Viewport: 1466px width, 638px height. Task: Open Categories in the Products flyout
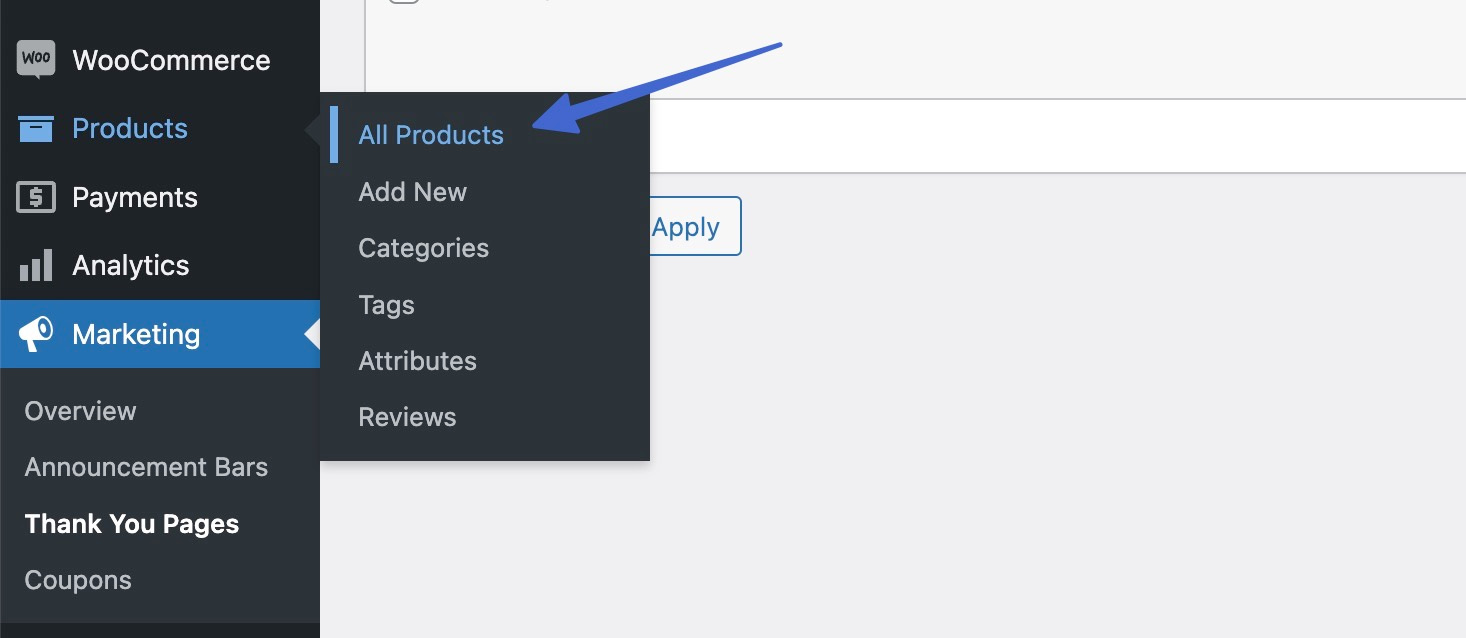(x=424, y=248)
